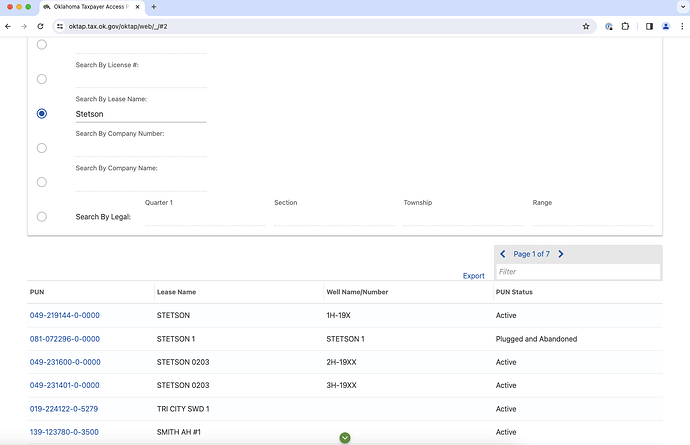This screenshot has height=445, width=690.
Task: Click the Search By License # input field
Action: [x=141, y=80]
